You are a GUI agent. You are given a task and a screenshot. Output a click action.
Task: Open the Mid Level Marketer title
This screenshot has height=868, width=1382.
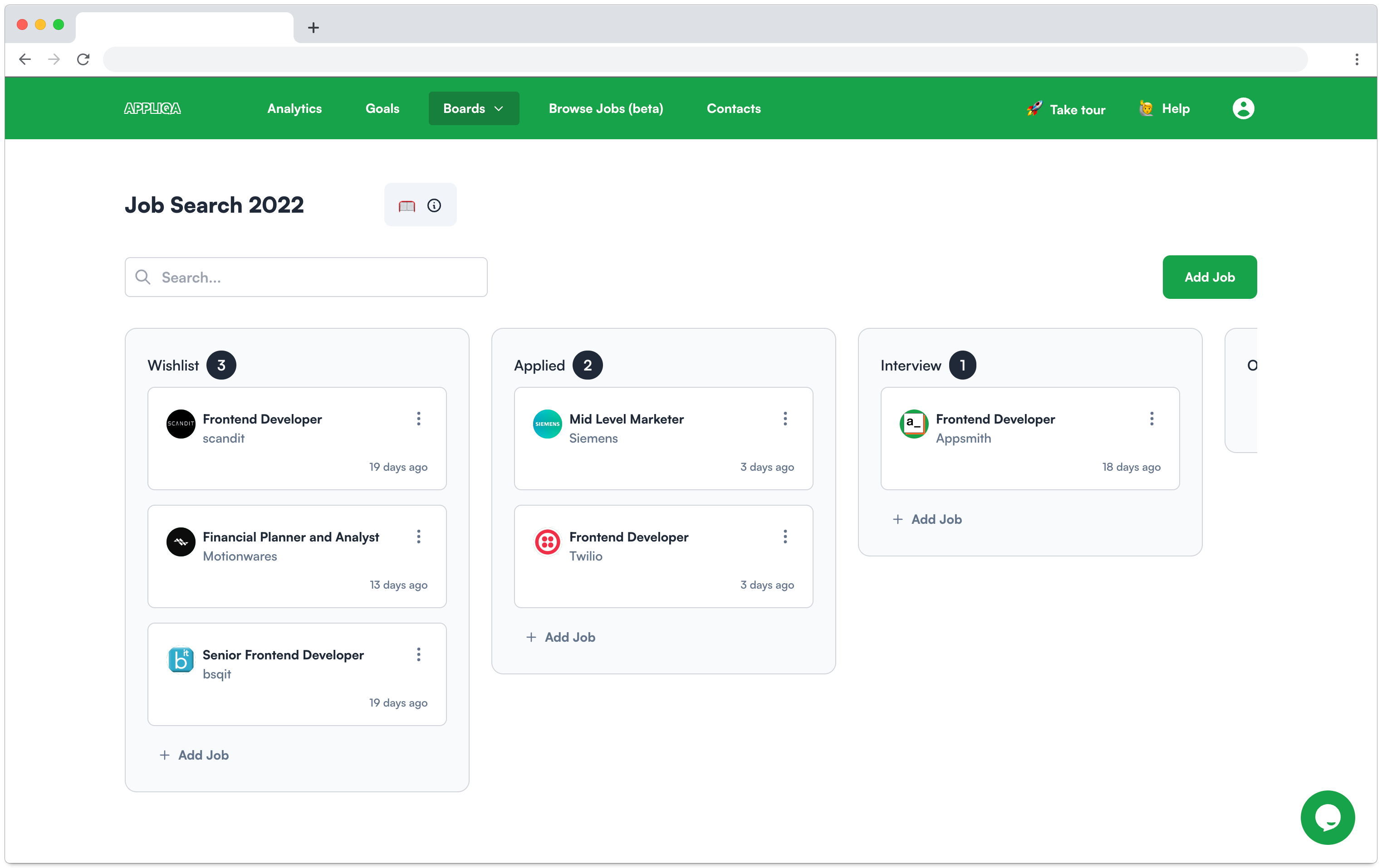[626, 419]
